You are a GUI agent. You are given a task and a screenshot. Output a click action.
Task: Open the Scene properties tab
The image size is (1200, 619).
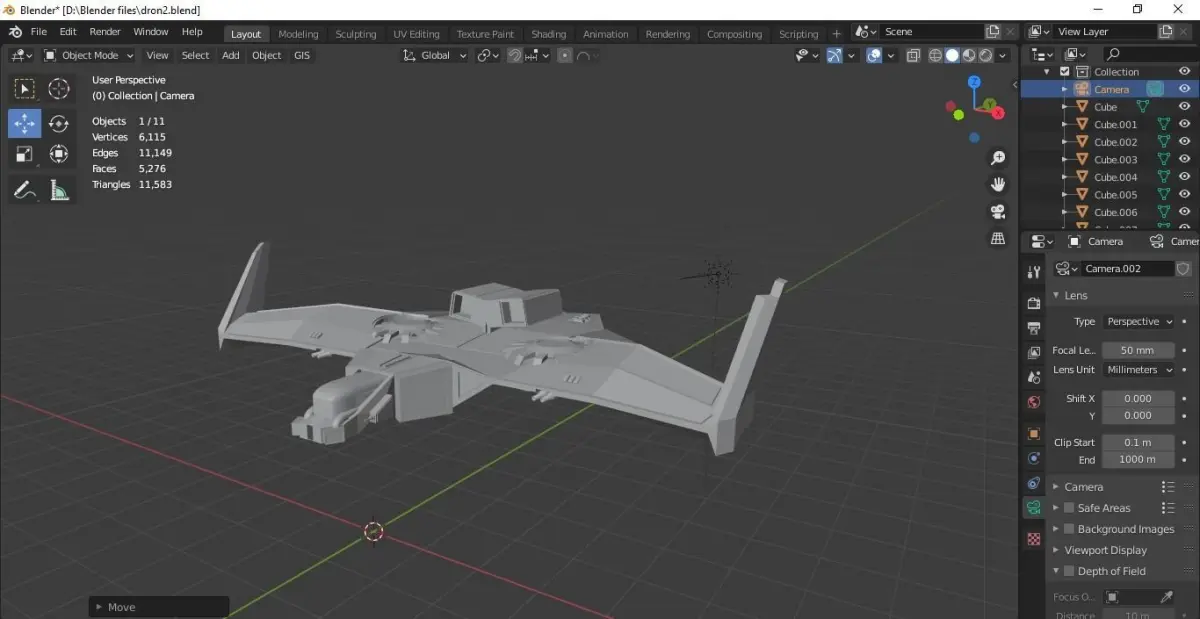[1034, 377]
